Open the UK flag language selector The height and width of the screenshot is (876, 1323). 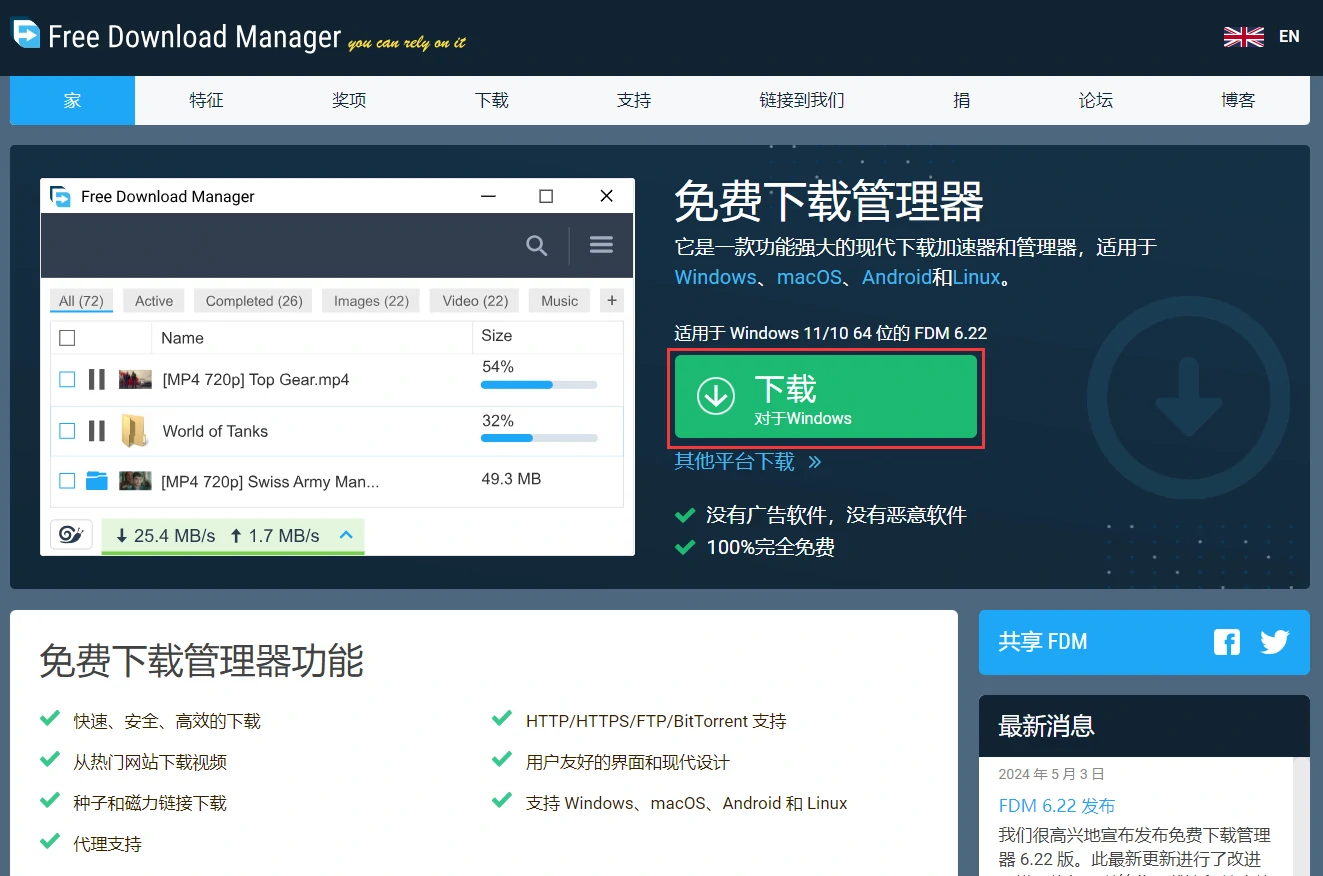1243,37
